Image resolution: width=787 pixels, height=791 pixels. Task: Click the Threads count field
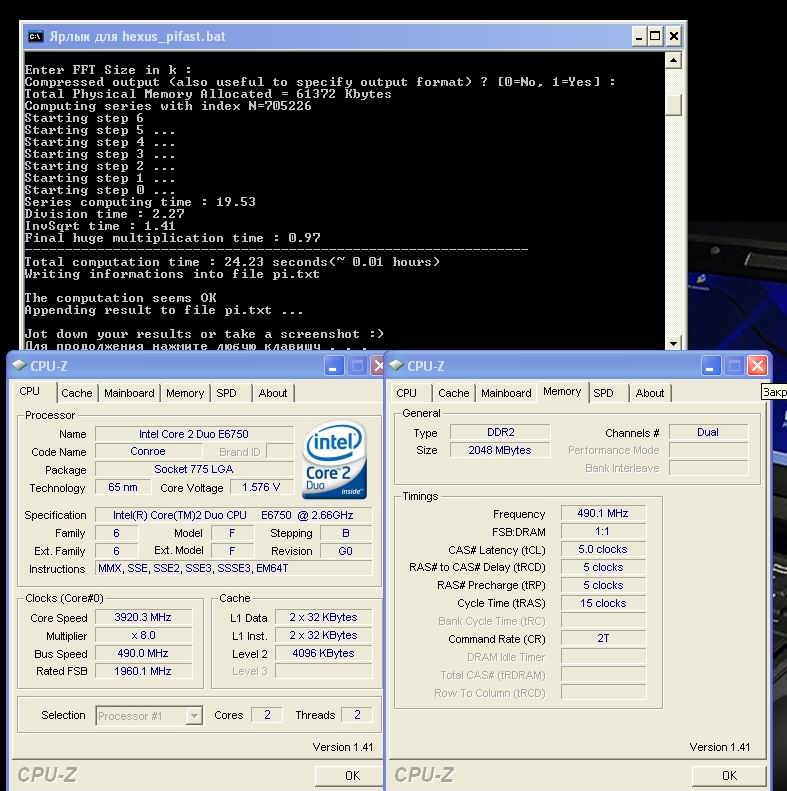(357, 715)
